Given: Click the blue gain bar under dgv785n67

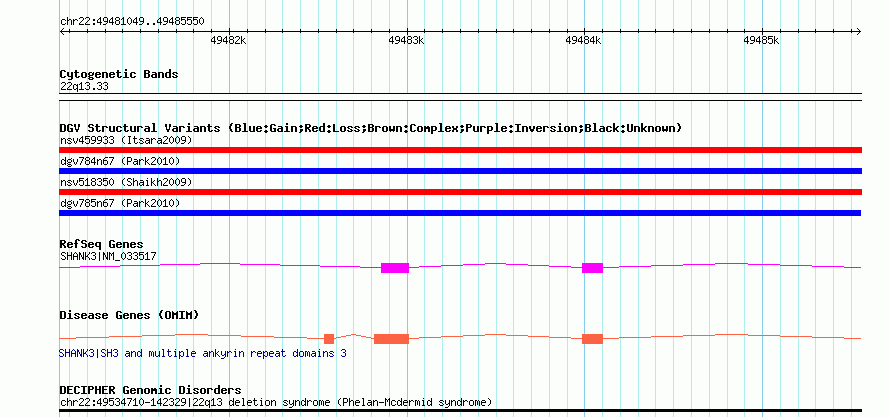Looking at the screenshot, I should click(x=460, y=213).
